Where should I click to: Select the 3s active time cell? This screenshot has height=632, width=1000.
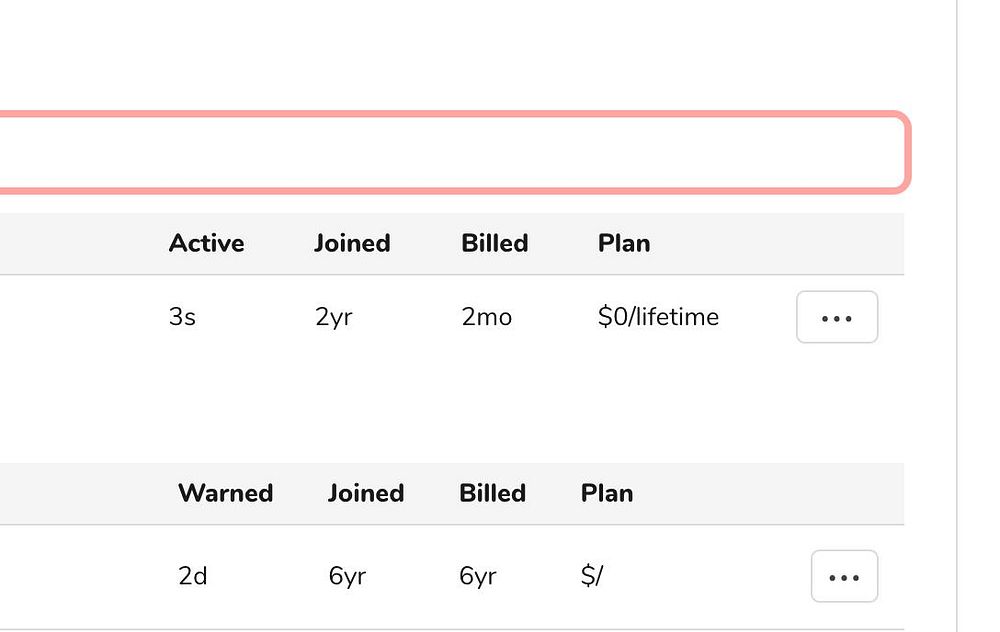coord(182,318)
